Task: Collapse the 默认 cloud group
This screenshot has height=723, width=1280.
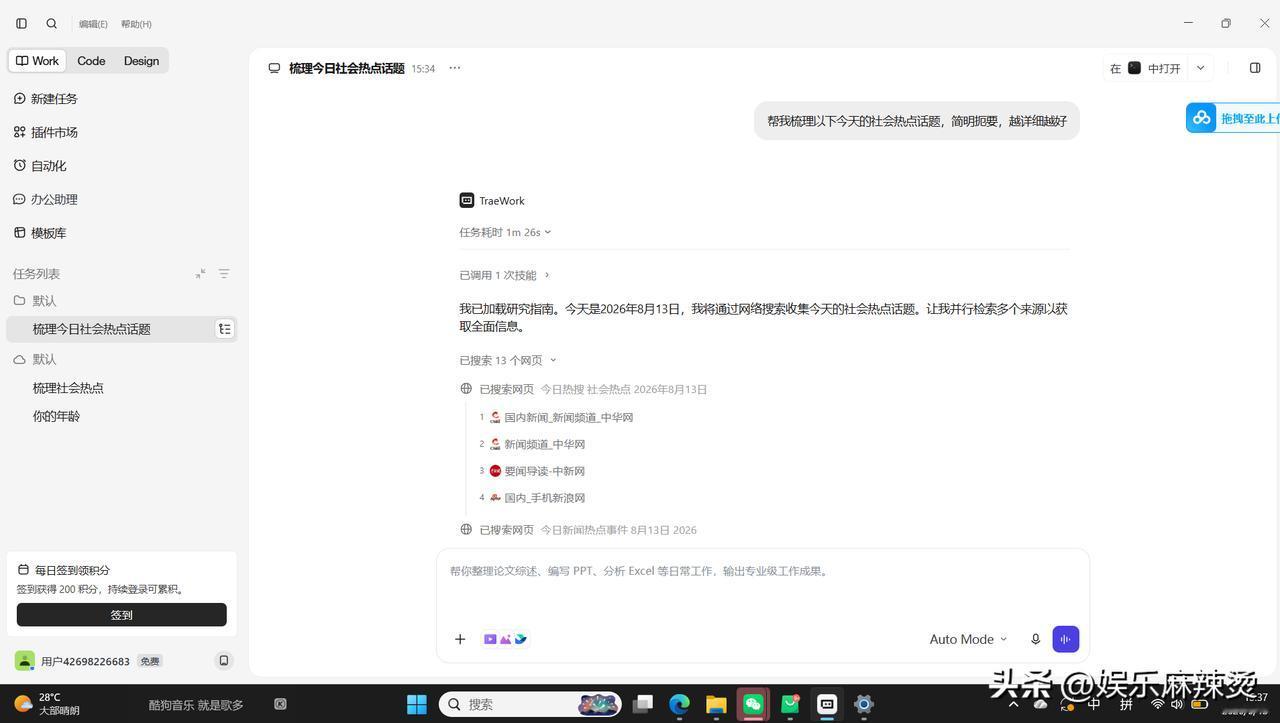Action: [x=35, y=359]
